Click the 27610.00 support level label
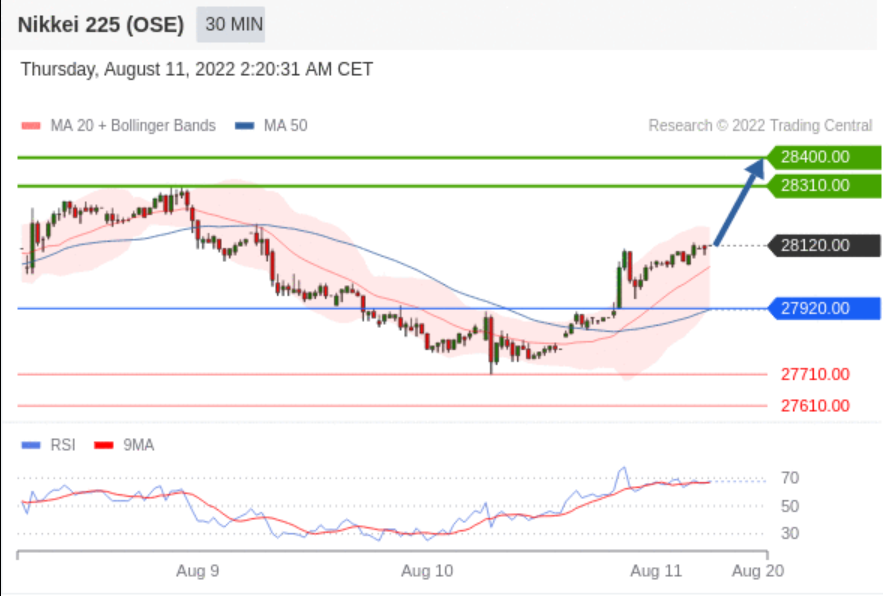Image resolution: width=883 pixels, height=604 pixels. 815,406
